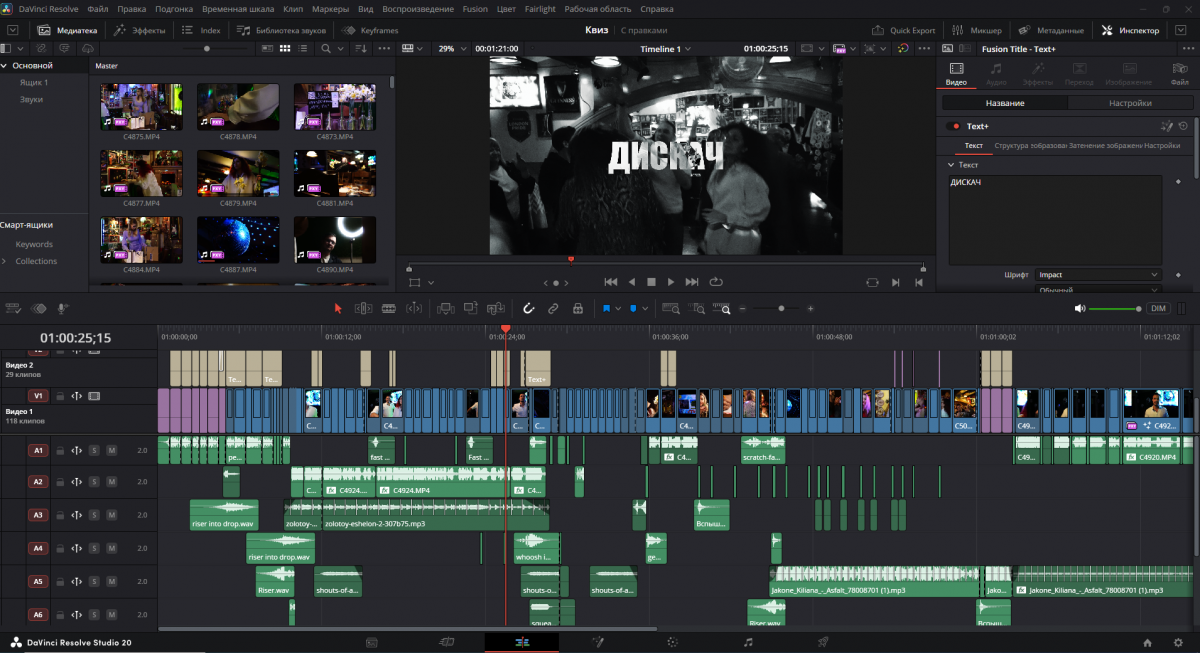Open the Fusion page icon
Viewport: 1200px width, 653px height.
click(x=598, y=642)
